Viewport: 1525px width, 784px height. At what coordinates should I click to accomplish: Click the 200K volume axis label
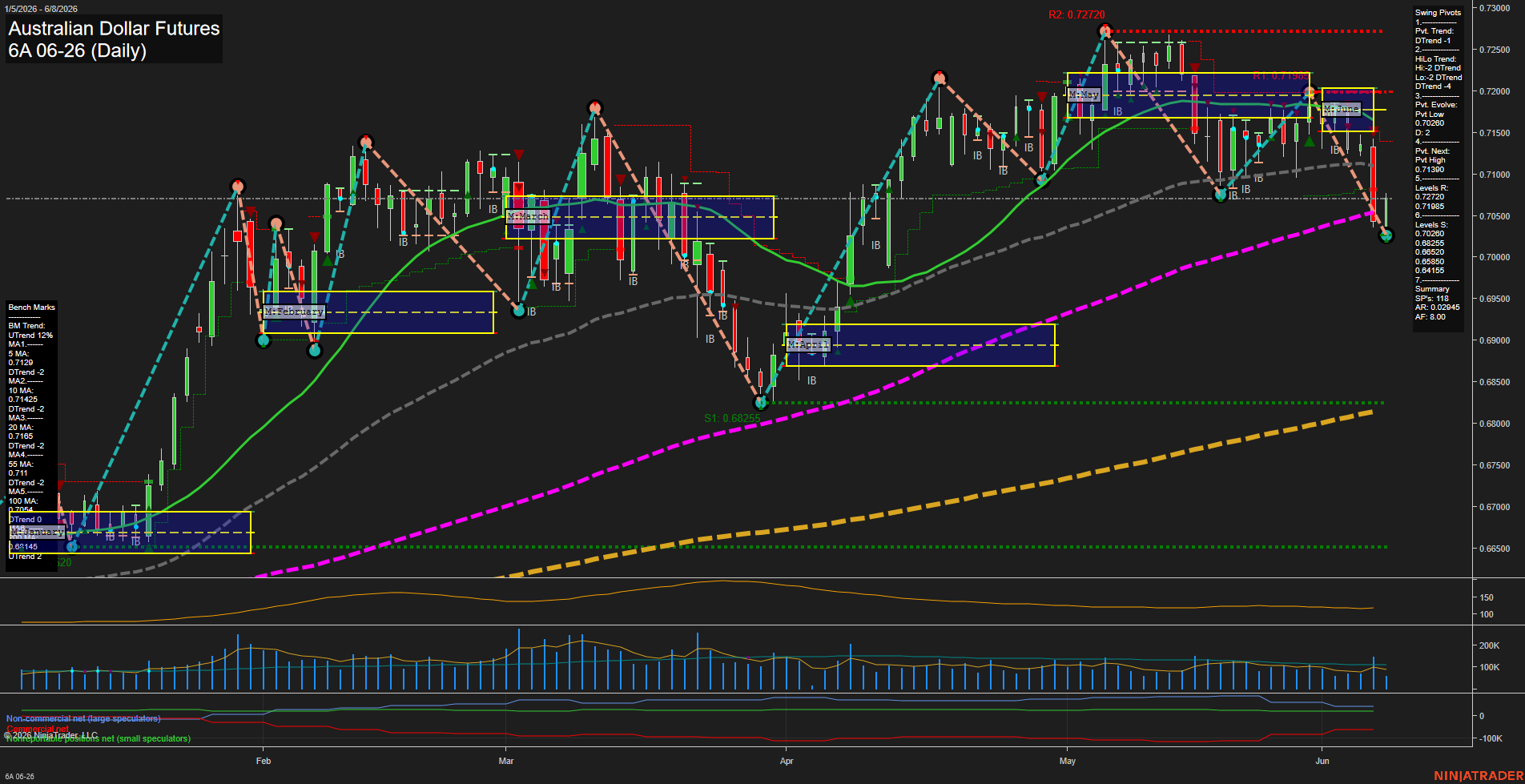[1489, 645]
